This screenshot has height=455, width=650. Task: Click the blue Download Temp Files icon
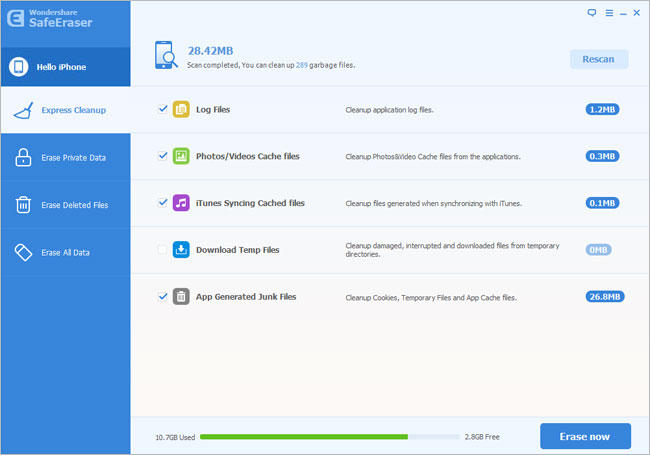[x=181, y=250]
